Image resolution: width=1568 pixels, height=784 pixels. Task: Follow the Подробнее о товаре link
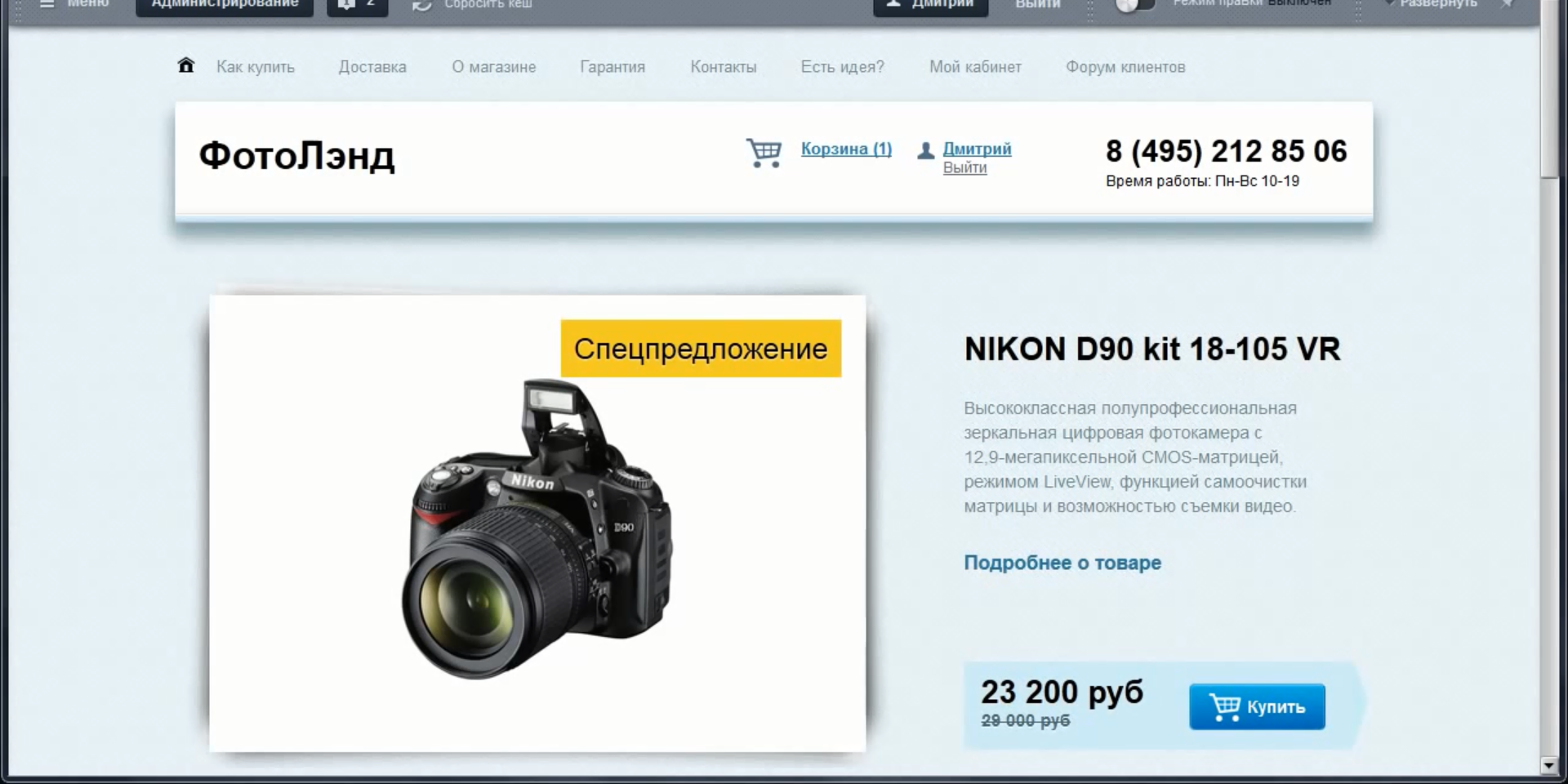(1062, 563)
